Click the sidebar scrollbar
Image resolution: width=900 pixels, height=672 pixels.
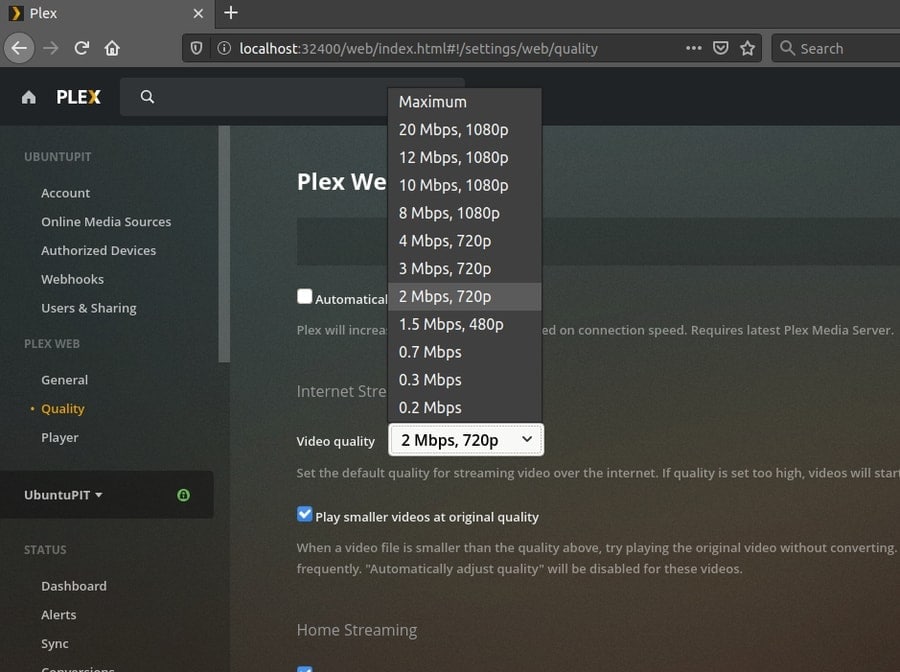pos(224,244)
